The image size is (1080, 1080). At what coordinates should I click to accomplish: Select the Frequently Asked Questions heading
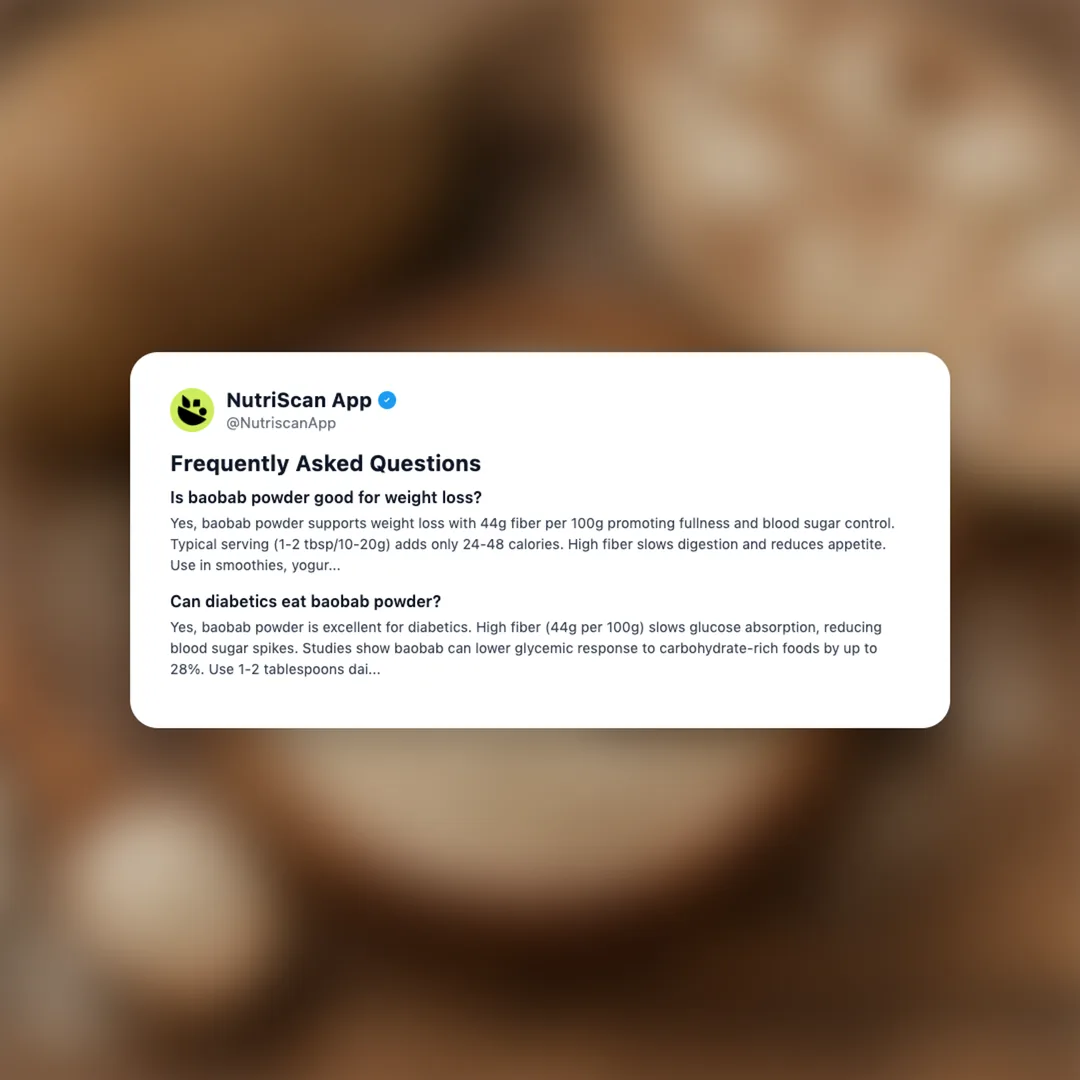[325, 464]
